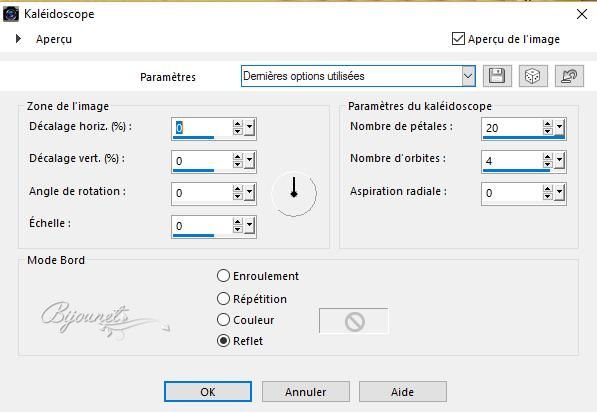Screen dimensions: 597x412
Task: Increase Angle de rotation with up arrow
Action: (x=238, y=189)
